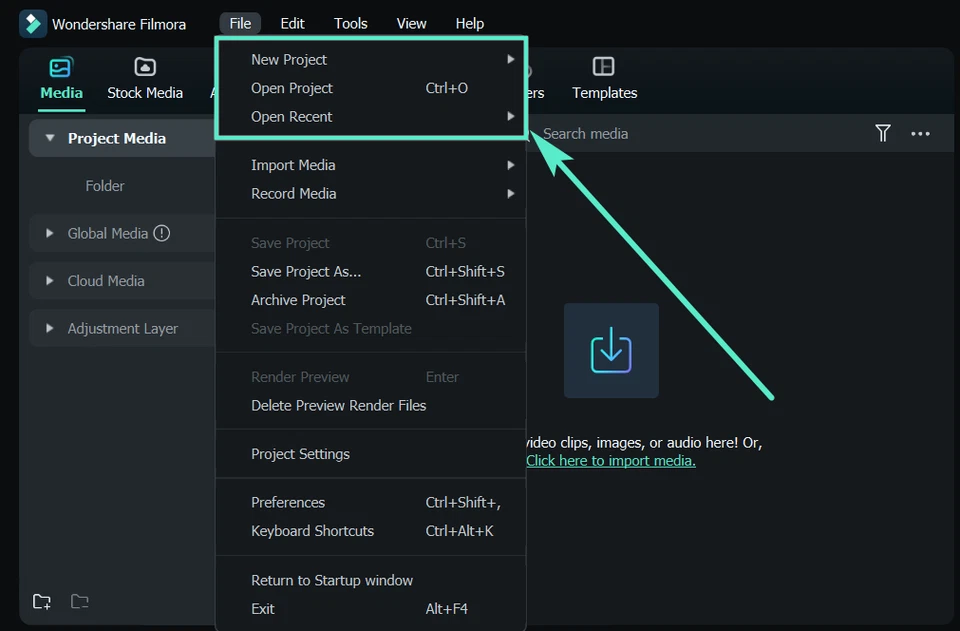
Task: Click the three-dot options icon beside the filter
Action: click(920, 132)
